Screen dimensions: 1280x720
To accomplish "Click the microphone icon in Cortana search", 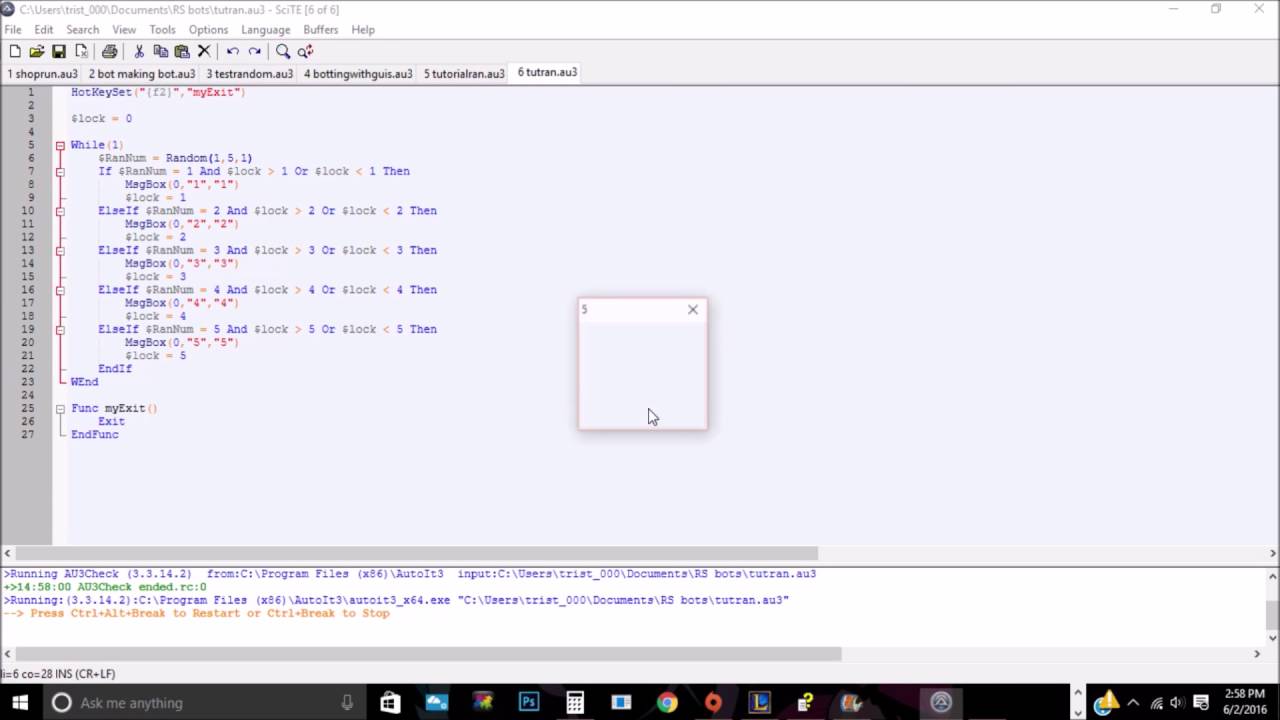I will tap(347, 703).
